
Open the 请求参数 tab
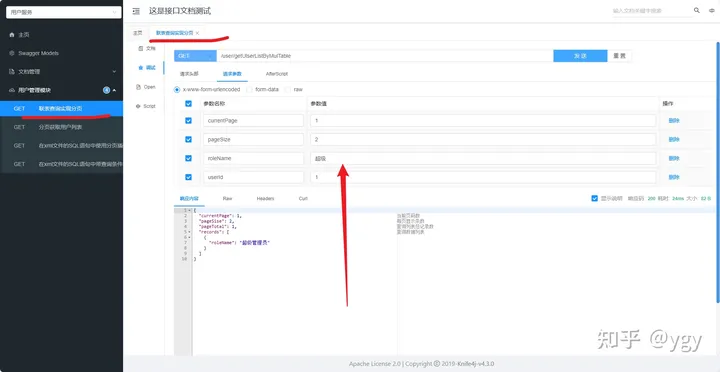click(232, 74)
